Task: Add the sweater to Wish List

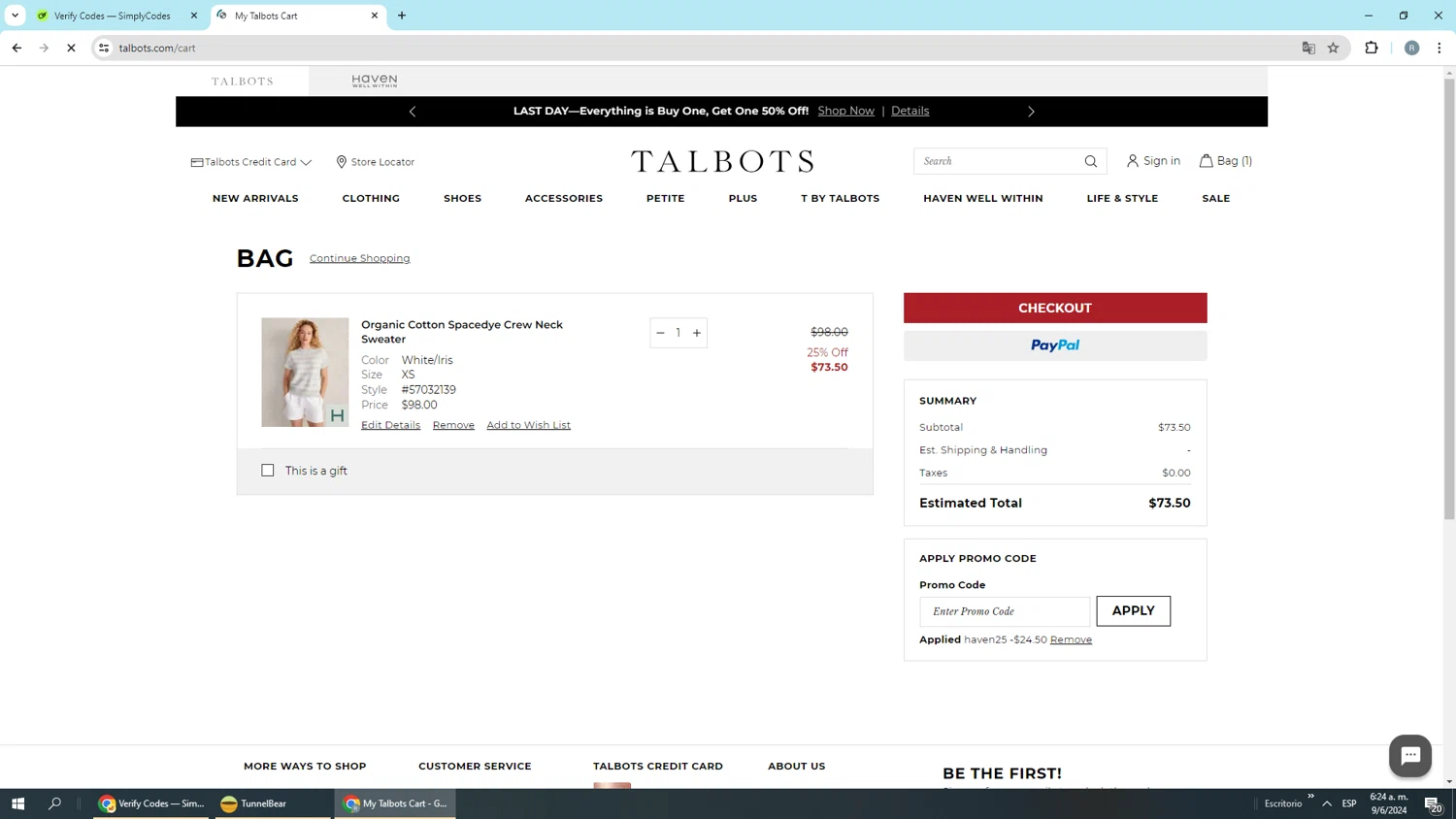Action: click(x=528, y=425)
